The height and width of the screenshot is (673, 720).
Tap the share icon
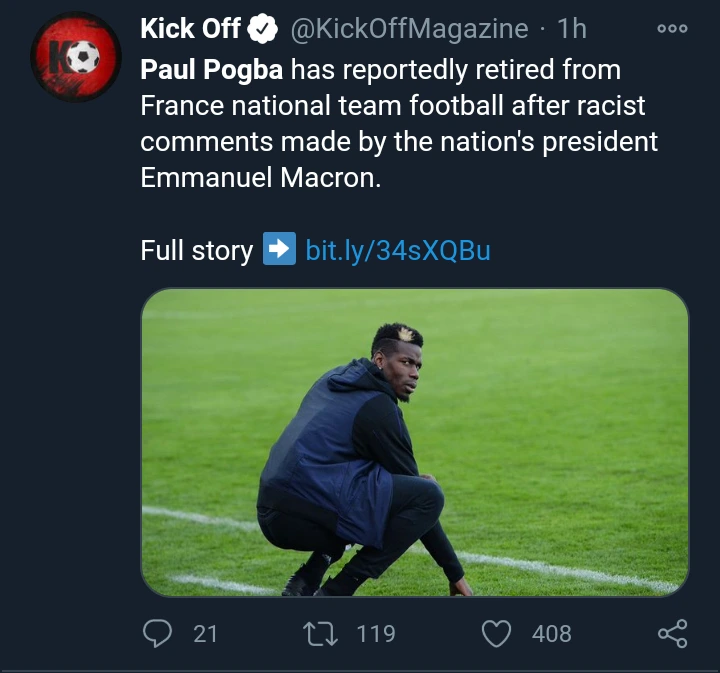672,633
